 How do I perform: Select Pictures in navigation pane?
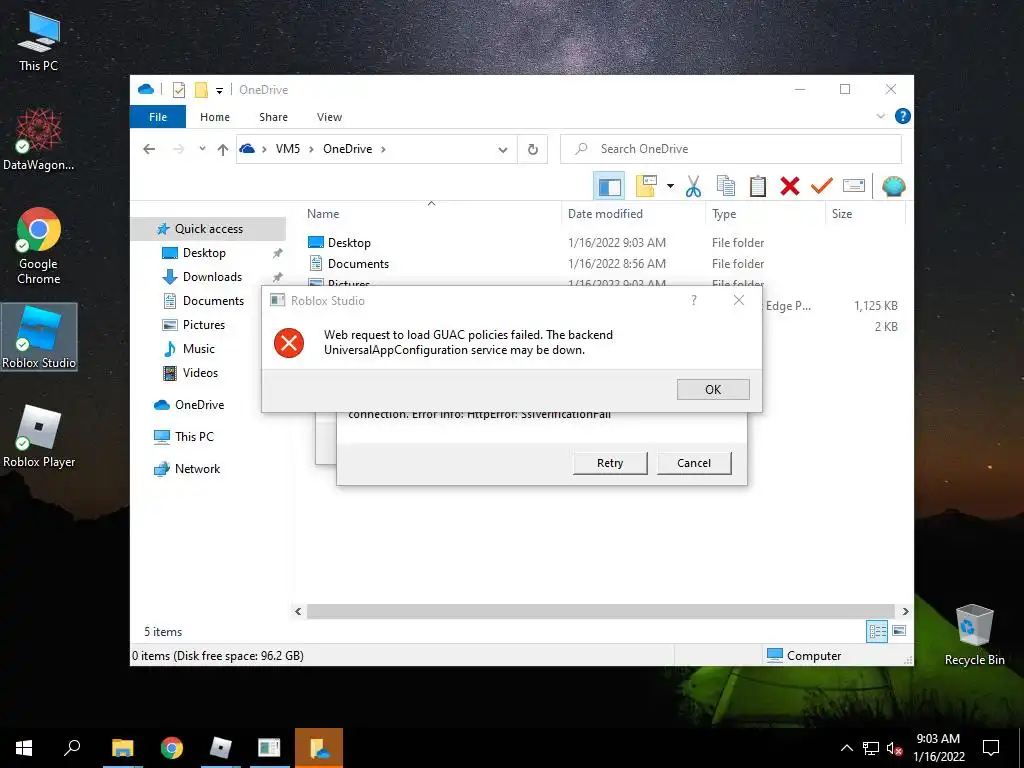coord(203,325)
